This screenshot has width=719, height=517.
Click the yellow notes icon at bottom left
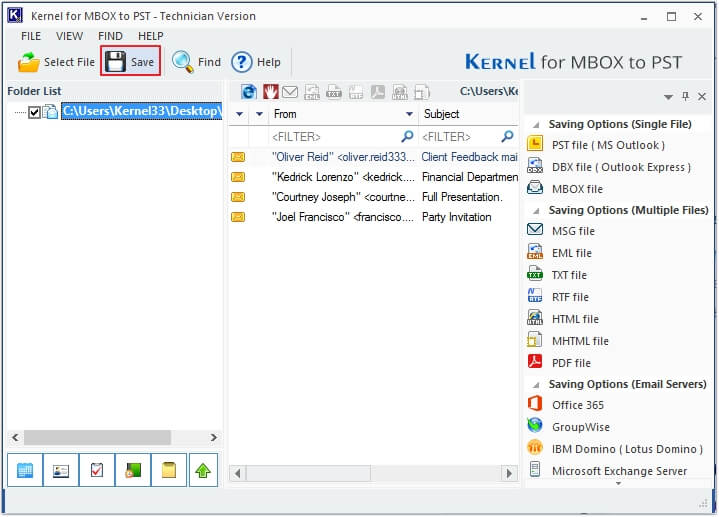coord(169,470)
